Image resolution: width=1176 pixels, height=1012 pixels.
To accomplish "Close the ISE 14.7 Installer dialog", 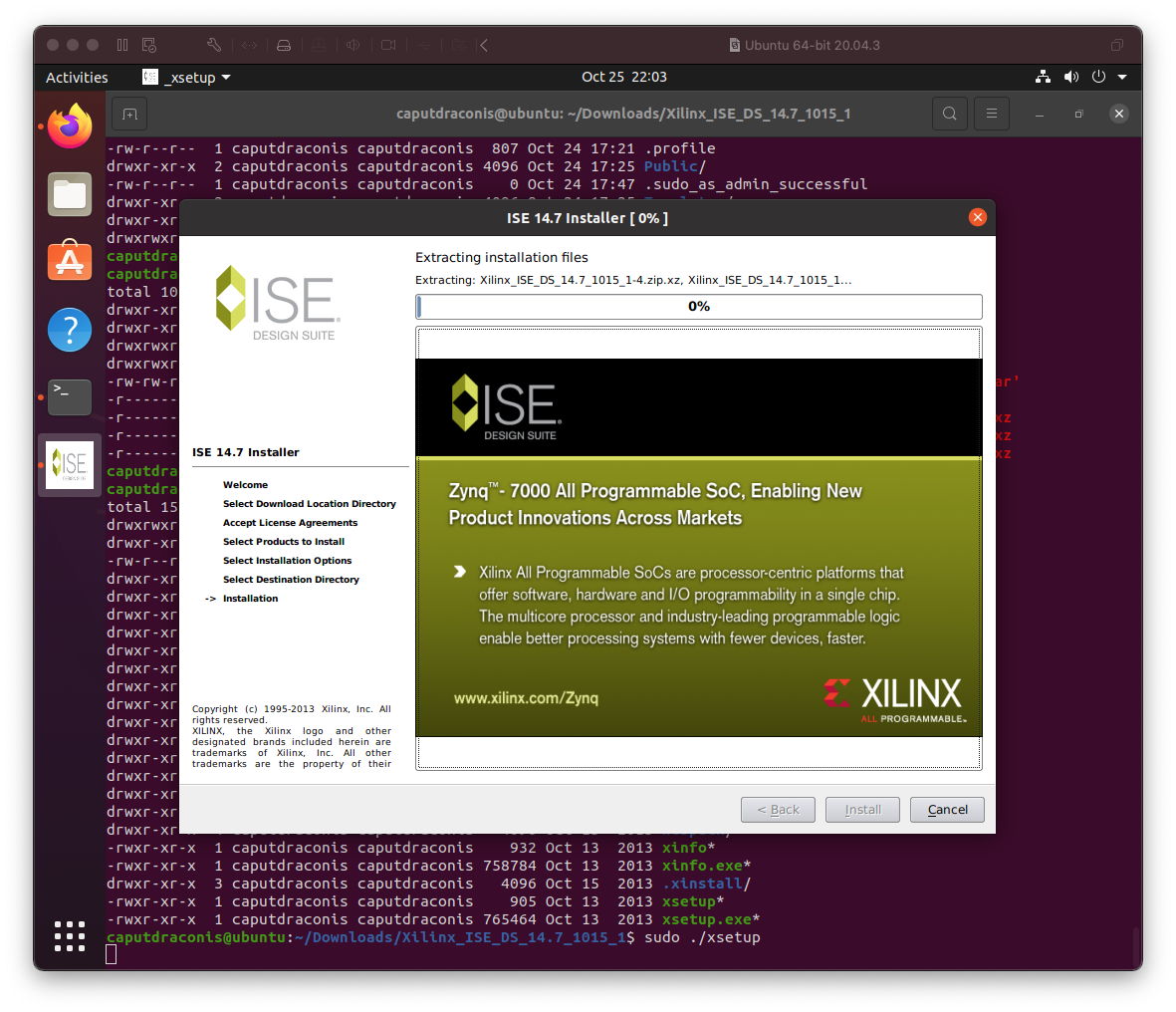I will click(x=977, y=217).
